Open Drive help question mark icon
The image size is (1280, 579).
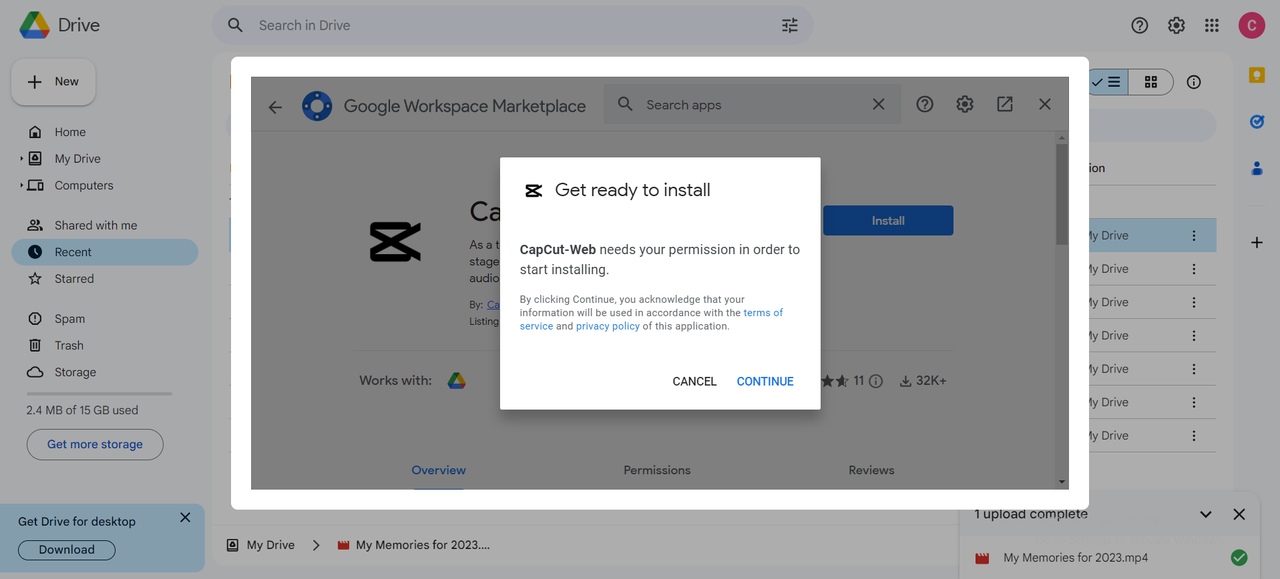pos(1140,25)
